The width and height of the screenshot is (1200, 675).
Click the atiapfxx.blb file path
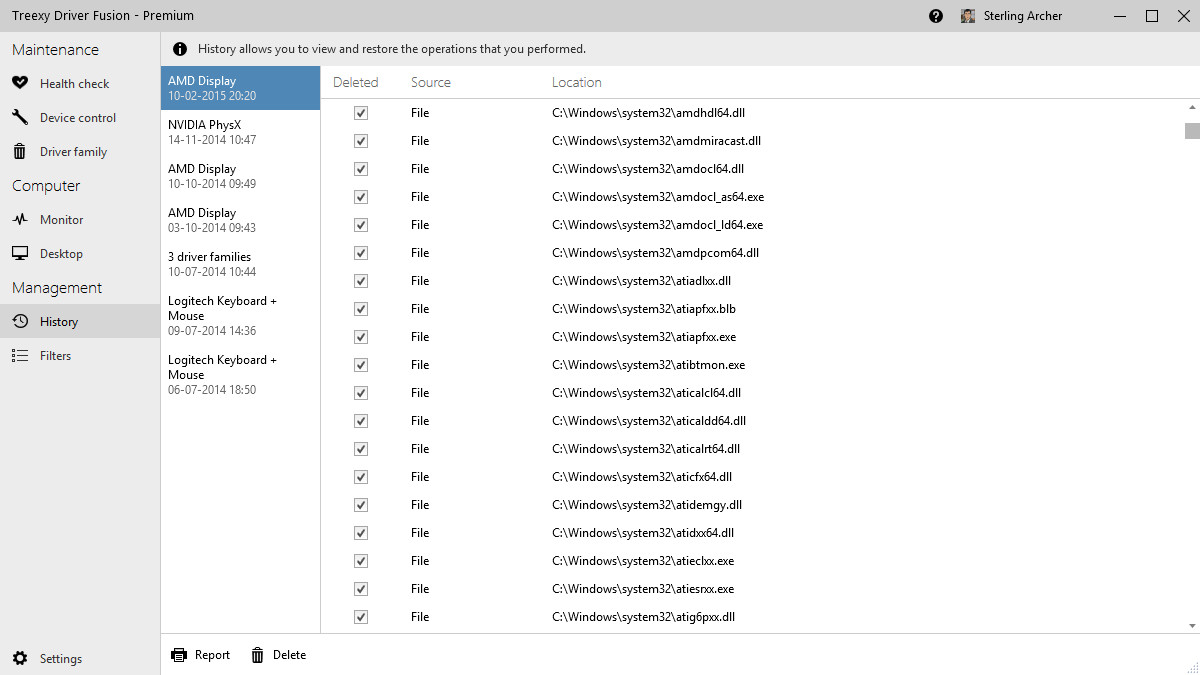tap(644, 309)
